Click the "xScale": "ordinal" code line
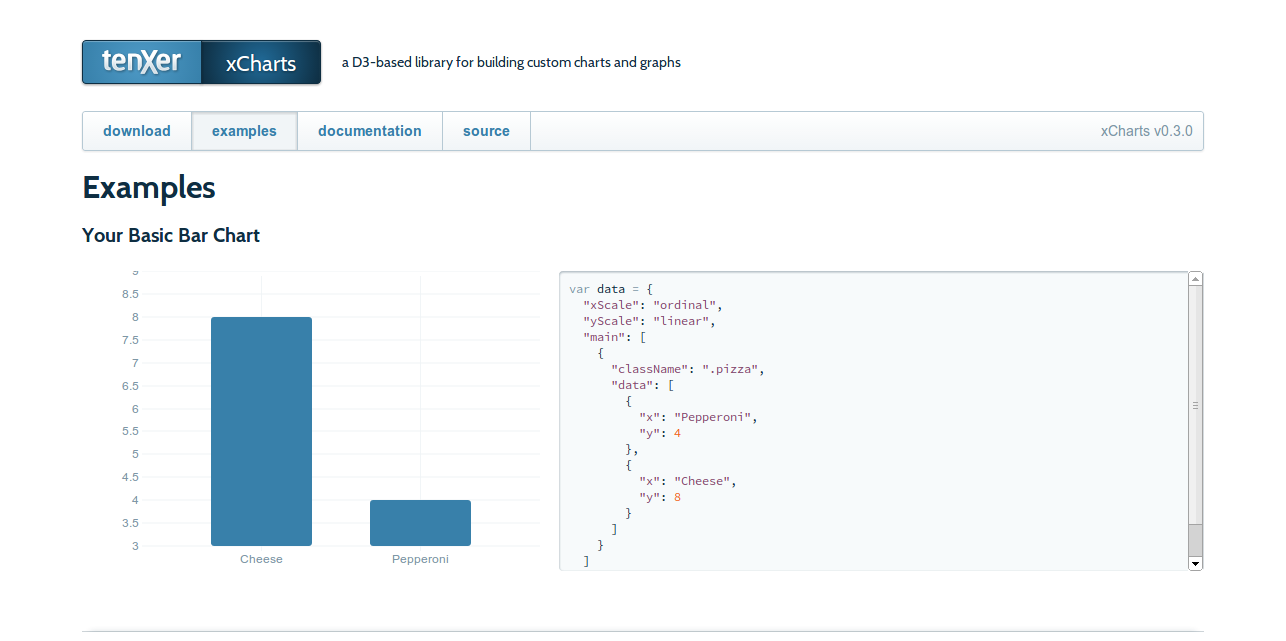 tap(652, 305)
